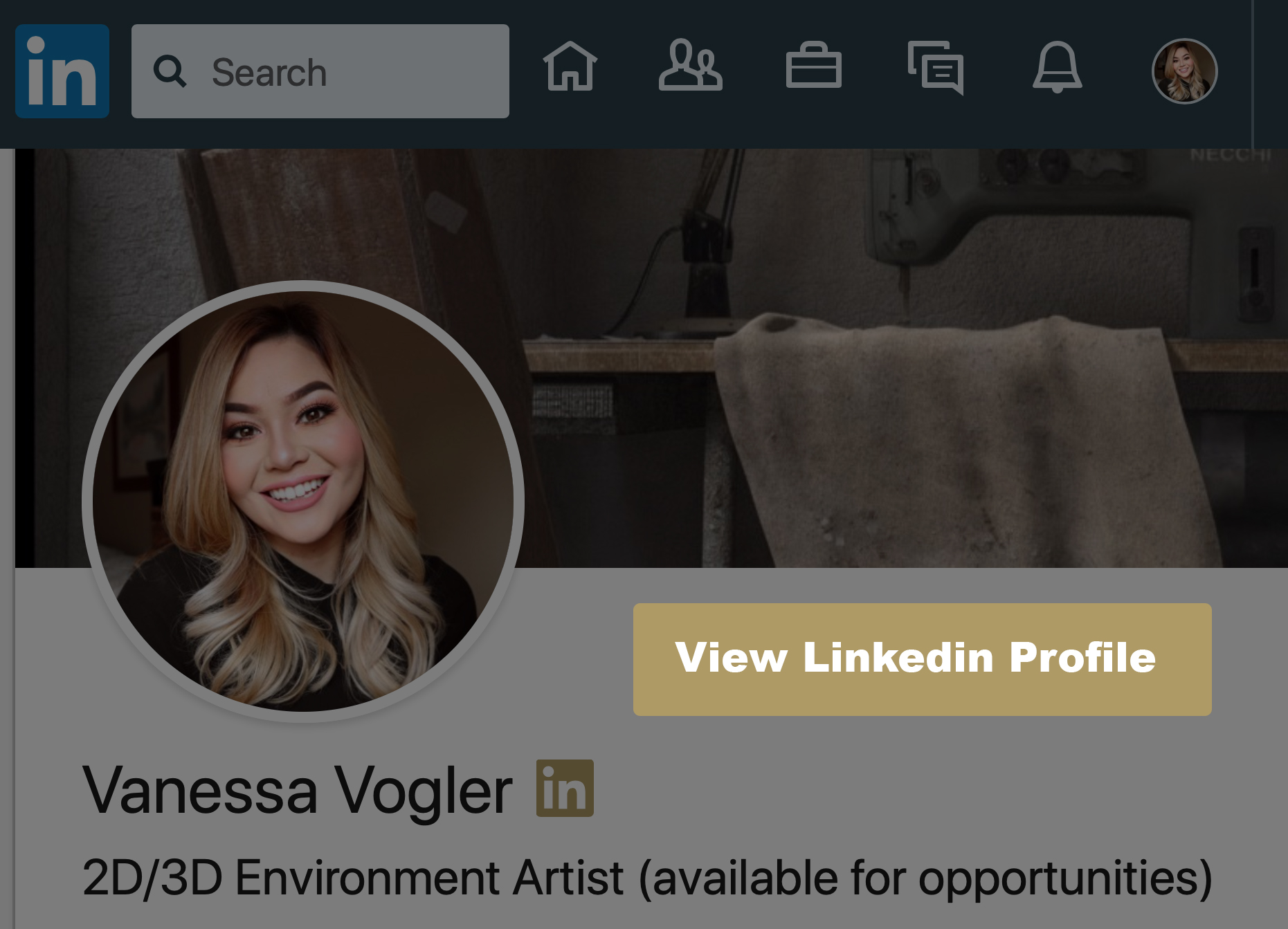Click the large circular profile photo

pyautogui.click(x=303, y=501)
